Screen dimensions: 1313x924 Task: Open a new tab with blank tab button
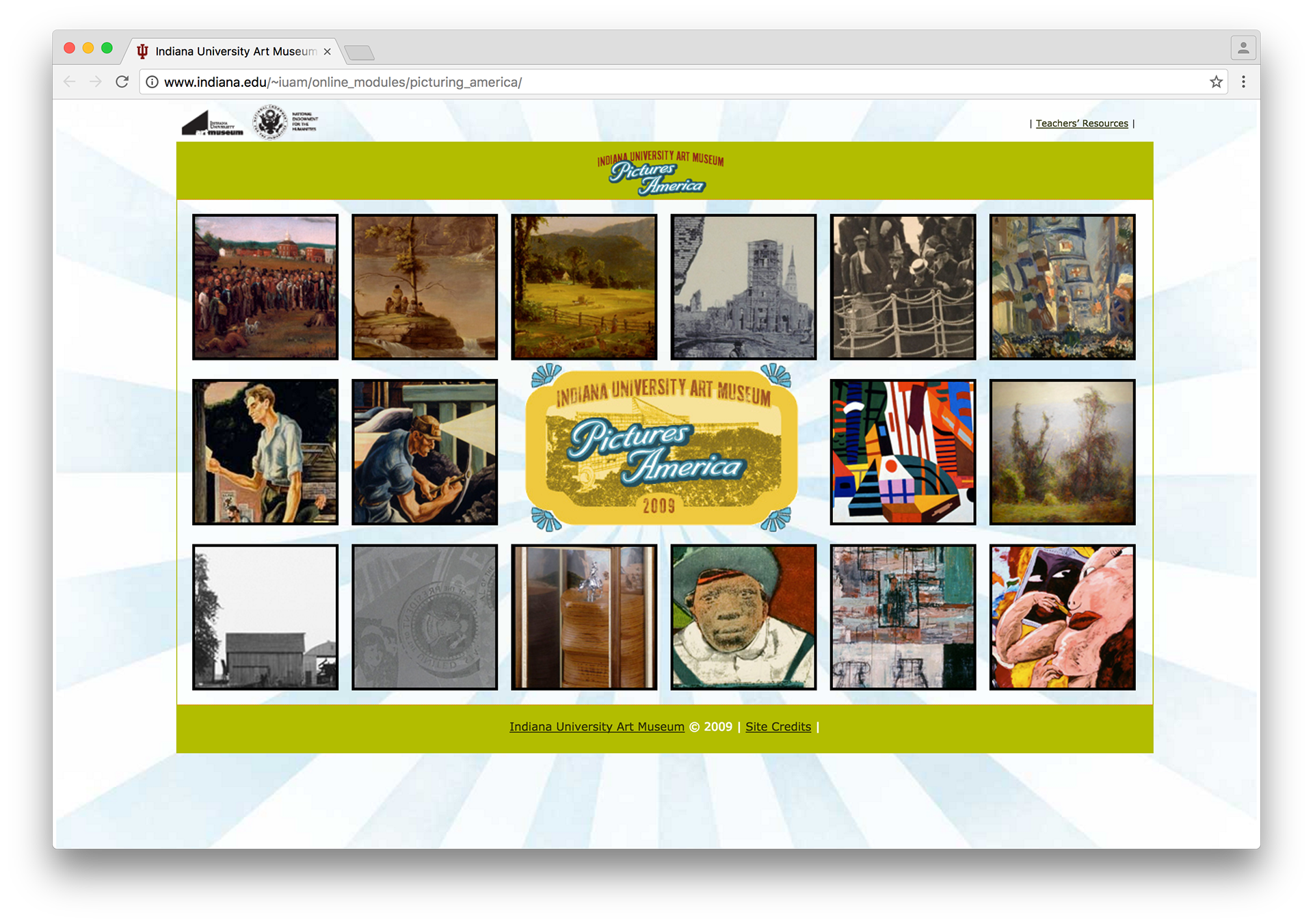pos(359,53)
